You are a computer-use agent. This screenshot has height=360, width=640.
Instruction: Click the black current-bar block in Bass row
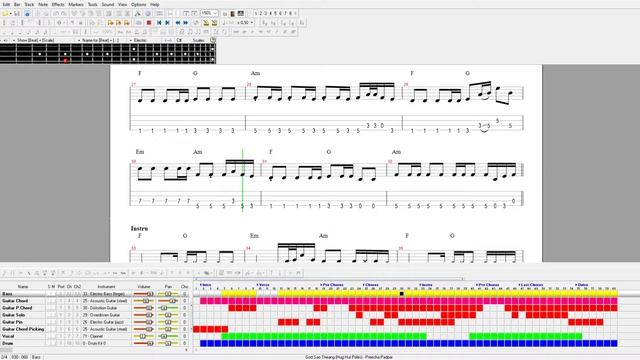click(402, 294)
